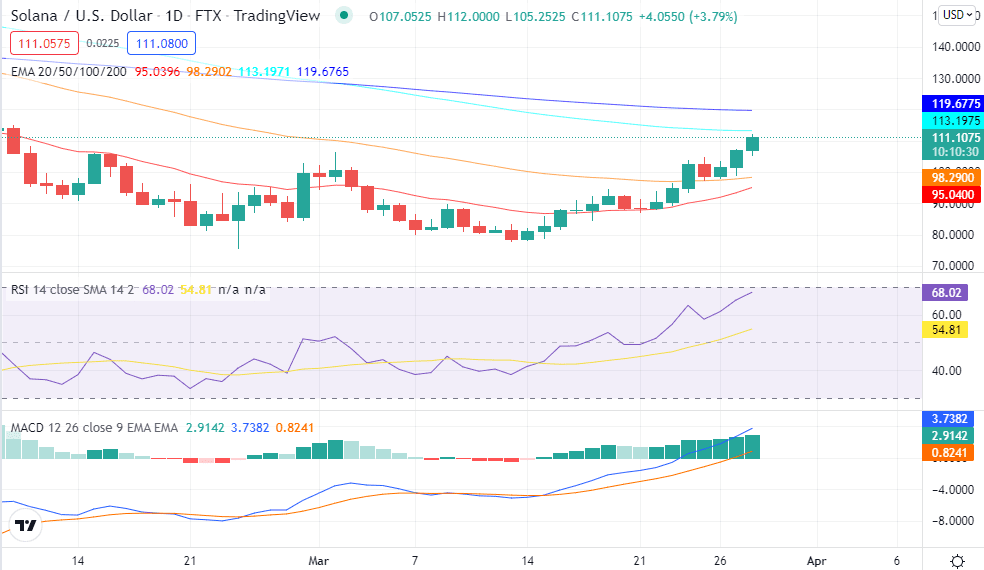This screenshot has width=984, height=570.
Task: Open the USD currency dropdown
Action: (958, 14)
